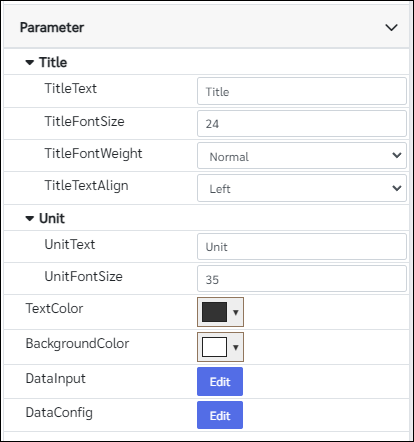Click Edit button for DataConfig
Viewport: 414px width, 442px height.
pyautogui.click(x=220, y=415)
